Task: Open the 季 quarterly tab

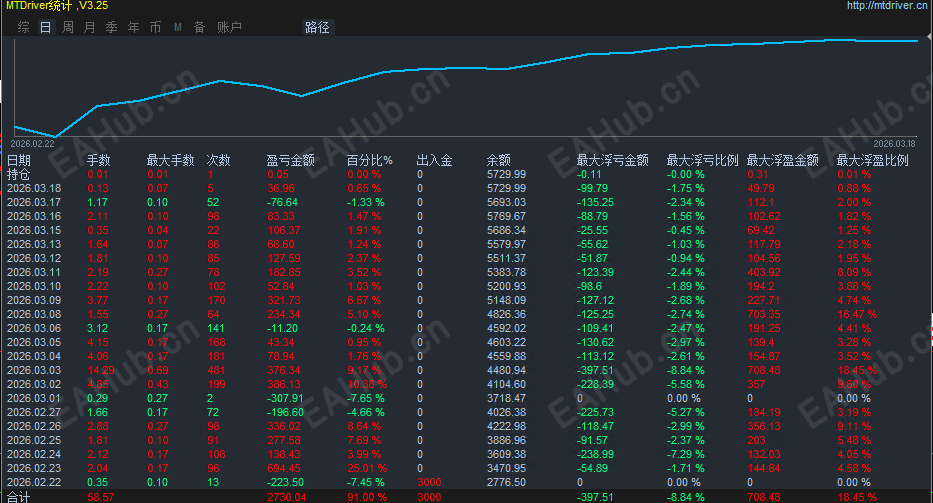Action: pyautogui.click(x=111, y=27)
